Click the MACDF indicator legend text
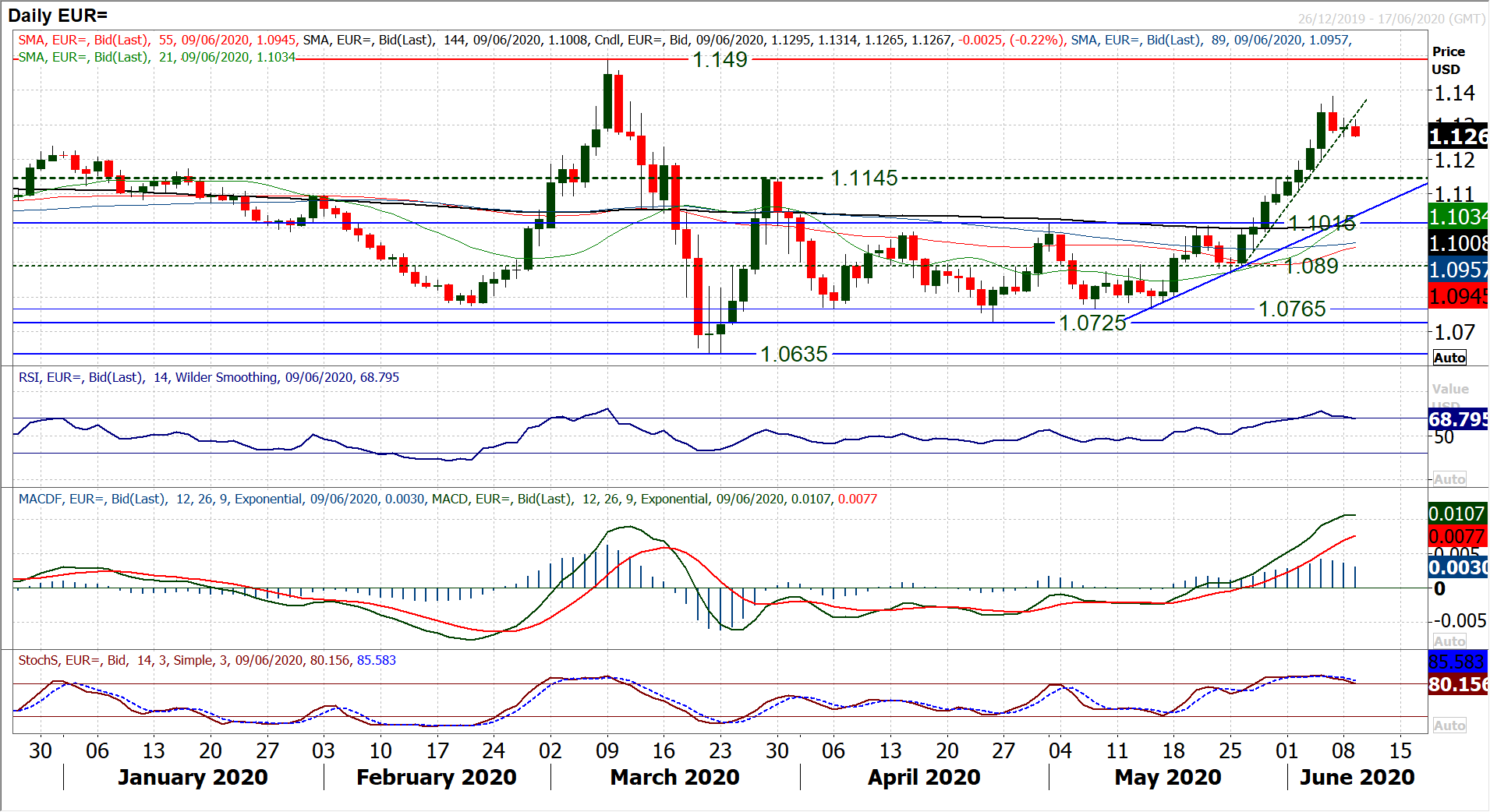 click(447, 500)
